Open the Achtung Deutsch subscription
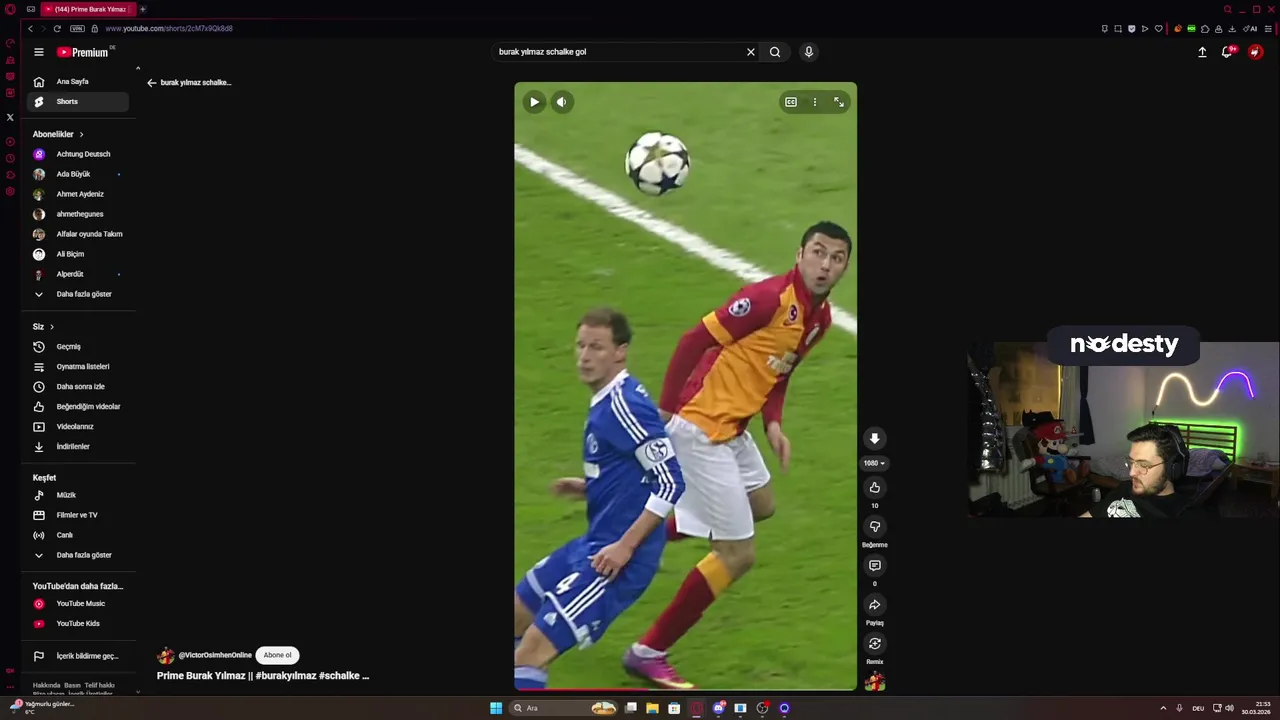Viewport: 1280px width, 720px height. pyautogui.click(x=78, y=154)
